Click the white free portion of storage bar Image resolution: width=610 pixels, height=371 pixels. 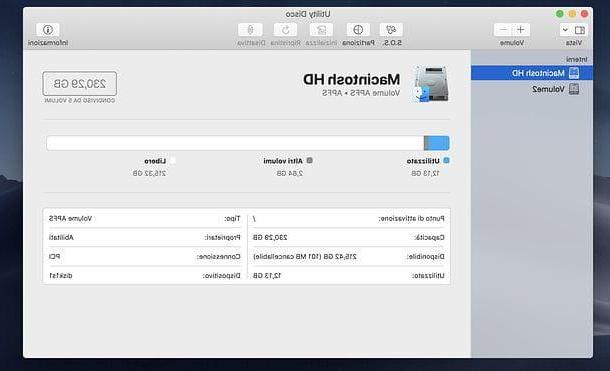point(235,143)
